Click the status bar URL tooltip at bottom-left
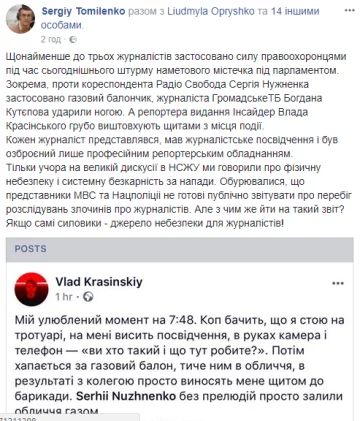This screenshot has width=360, height=421. [69, 418]
